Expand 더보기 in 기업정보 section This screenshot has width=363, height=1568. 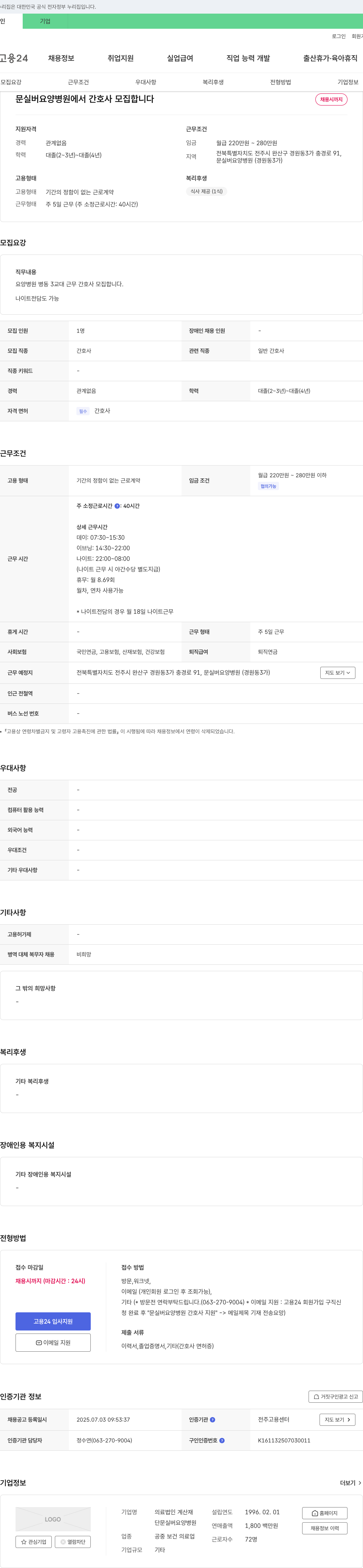[350, 1483]
